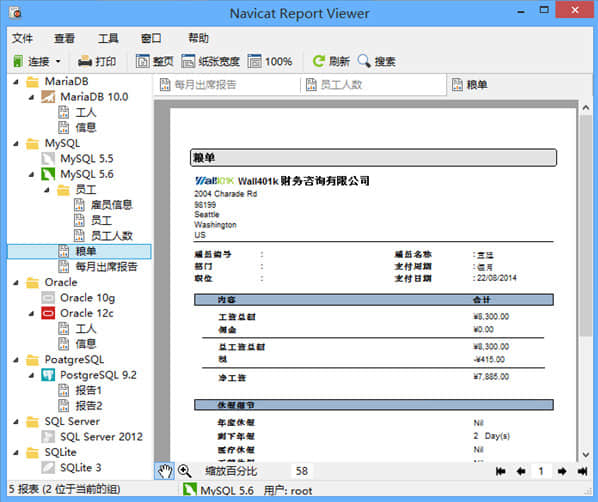This screenshot has height=502, width=598.
Task: Select the Whole Page (整页) view icon
Action: 143,61
